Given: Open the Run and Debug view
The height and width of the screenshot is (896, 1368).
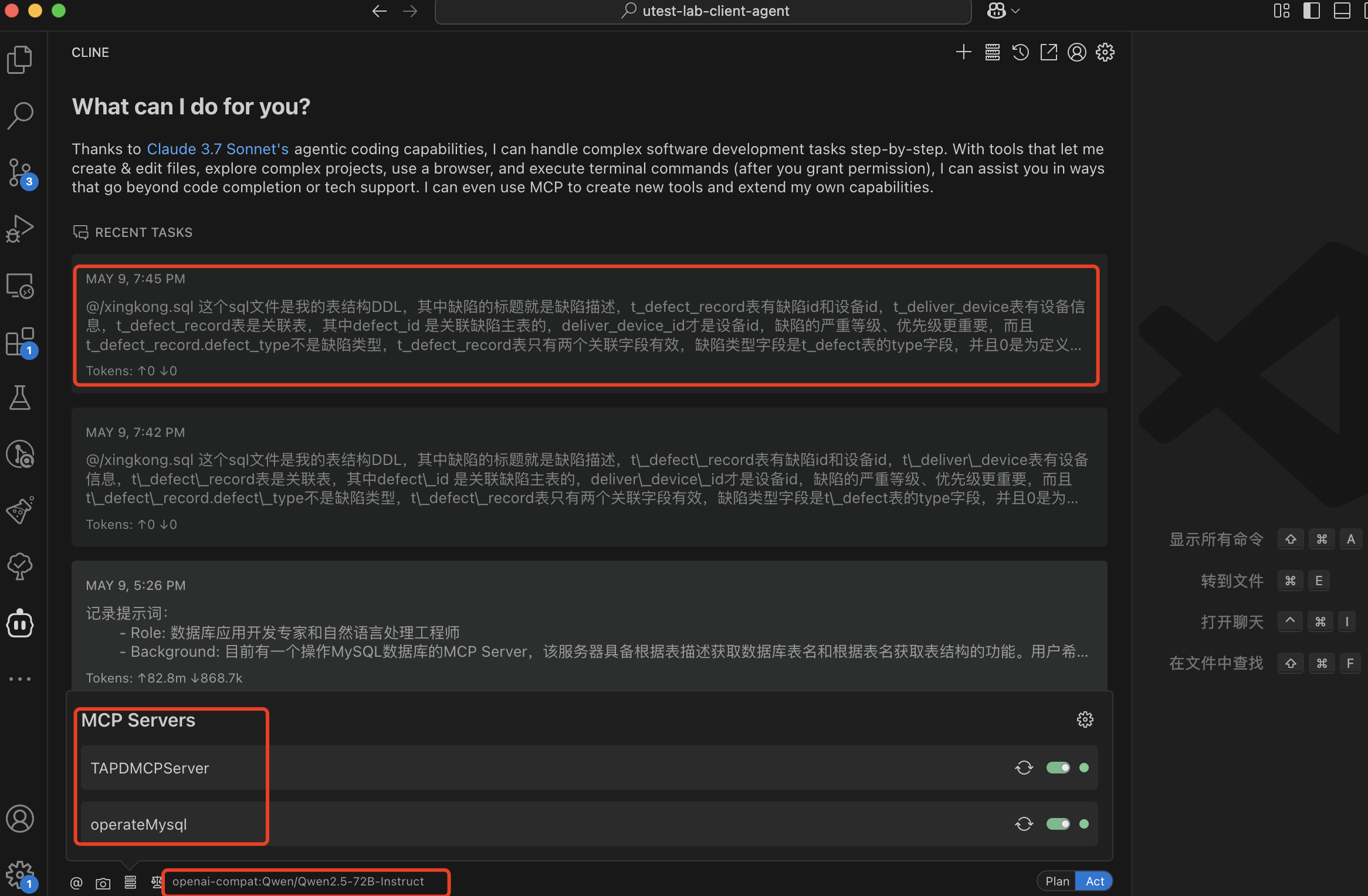Looking at the screenshot, I should (x=20, y=229).
